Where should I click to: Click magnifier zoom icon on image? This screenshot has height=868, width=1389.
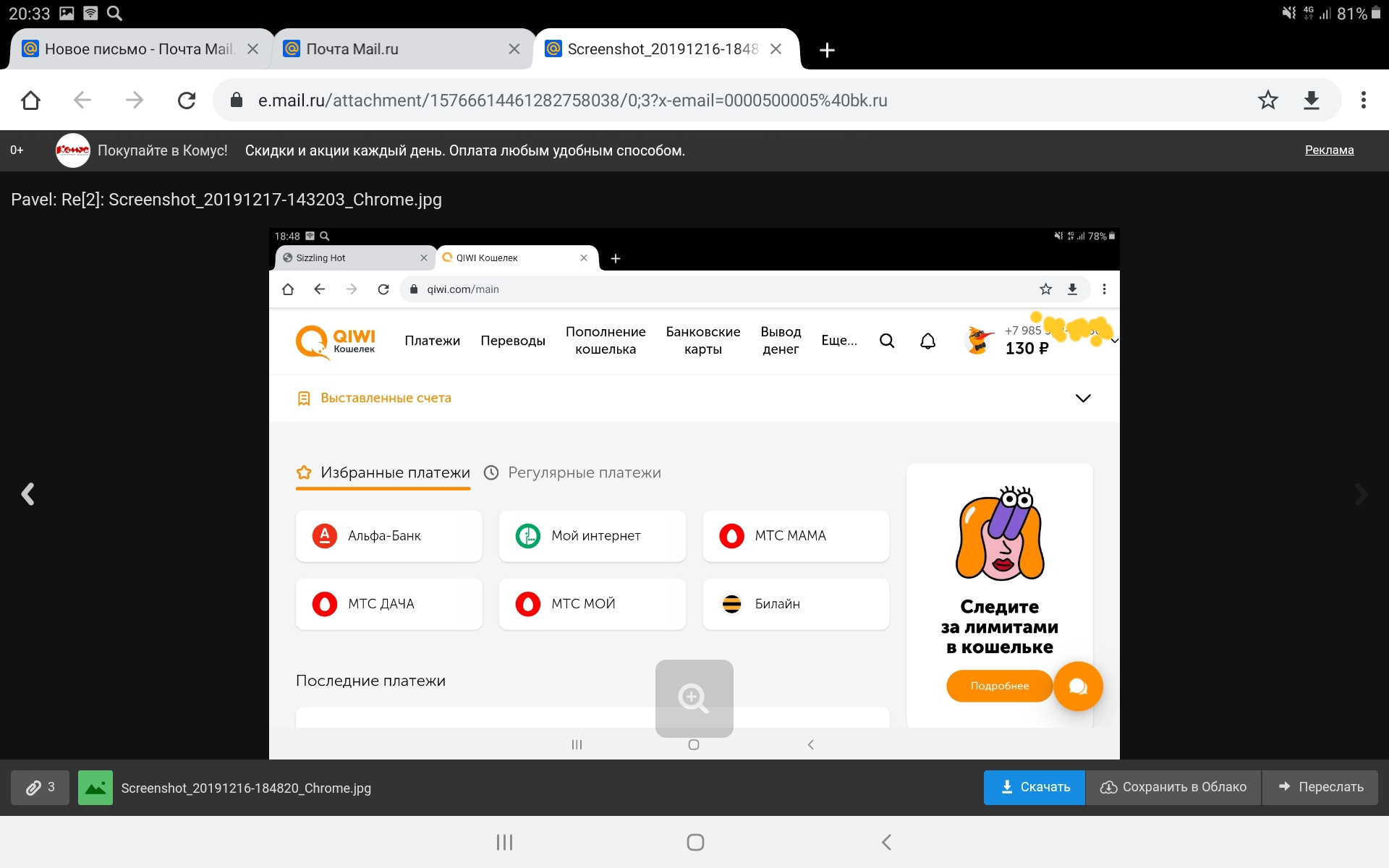(694, 698)
